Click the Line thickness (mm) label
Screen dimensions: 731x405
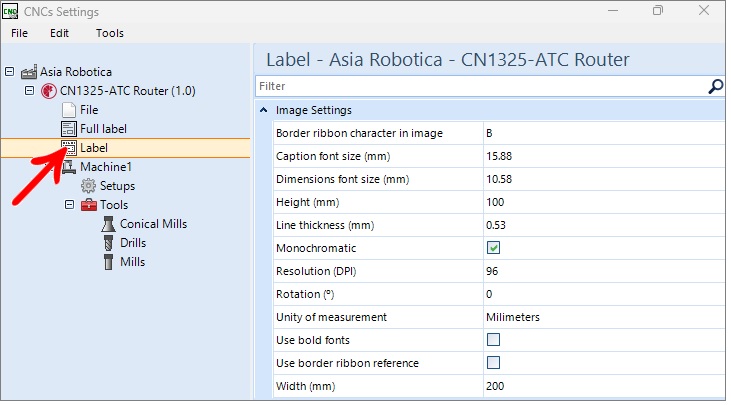(325, 225)
